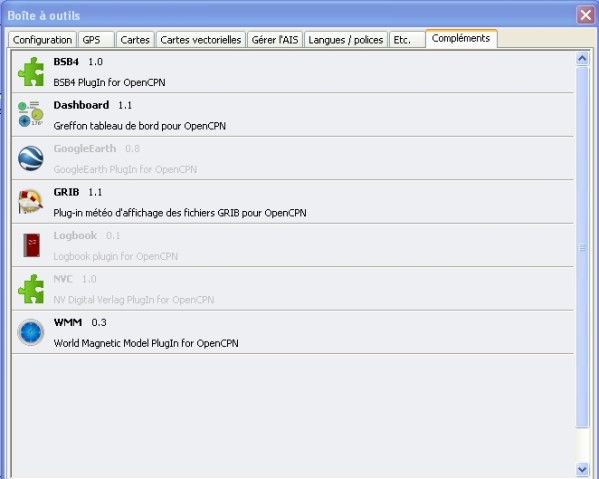The image size is (599, 479).
Task: Click 'BSB4 PlugIn for OpenCPN' description
Action: (109, 83)
